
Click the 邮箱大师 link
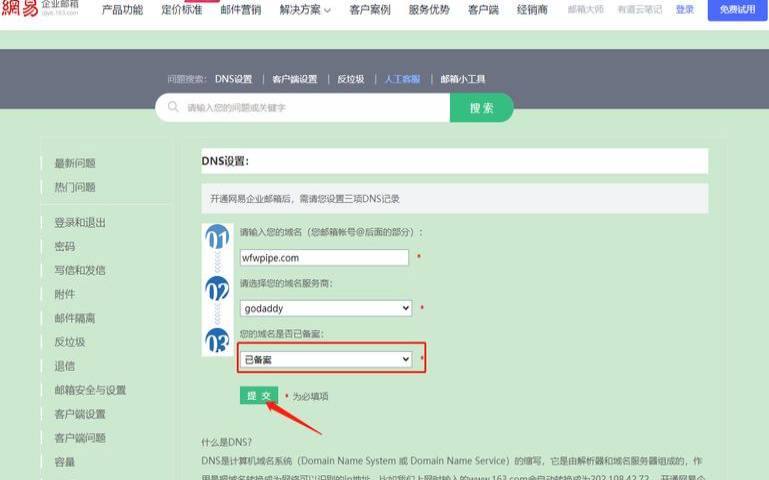[586, 9]
